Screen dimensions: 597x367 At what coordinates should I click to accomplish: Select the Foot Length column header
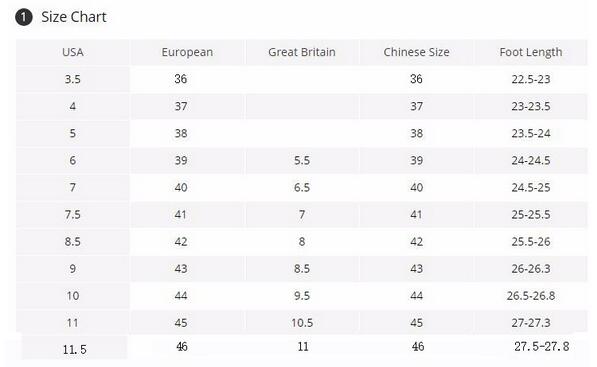531,52
